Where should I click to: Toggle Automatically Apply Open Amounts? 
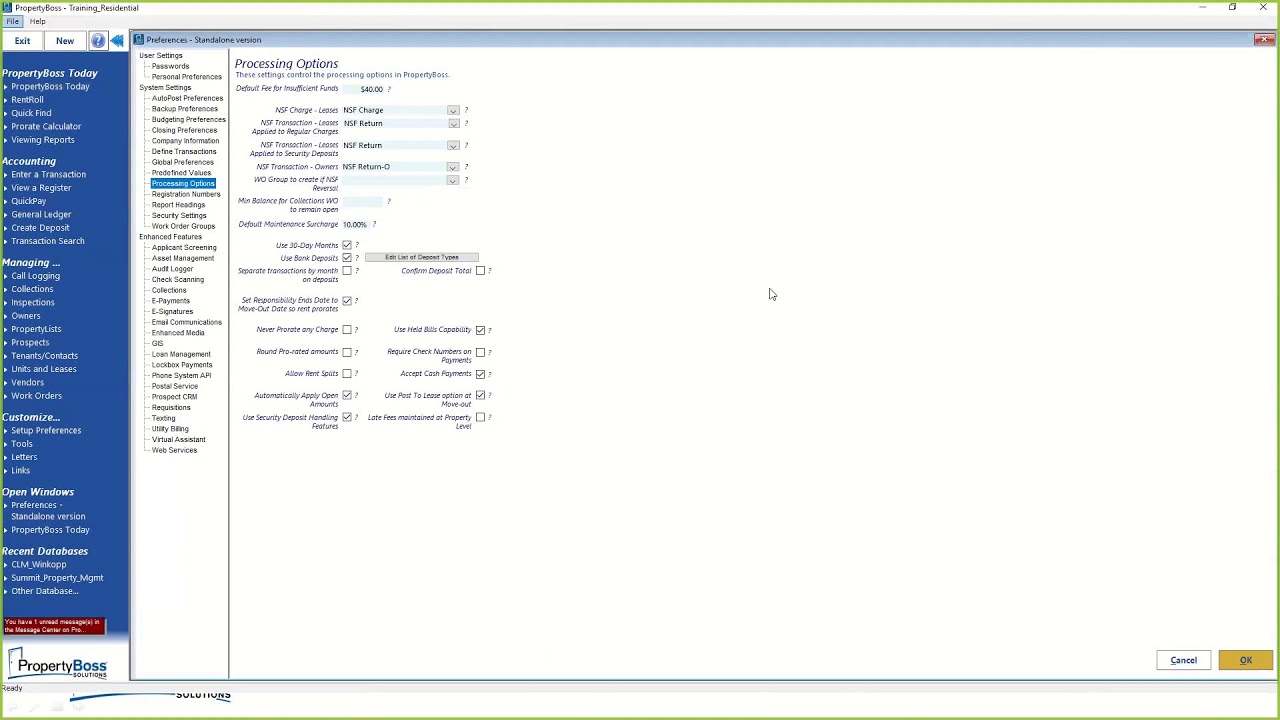[347, 396]
